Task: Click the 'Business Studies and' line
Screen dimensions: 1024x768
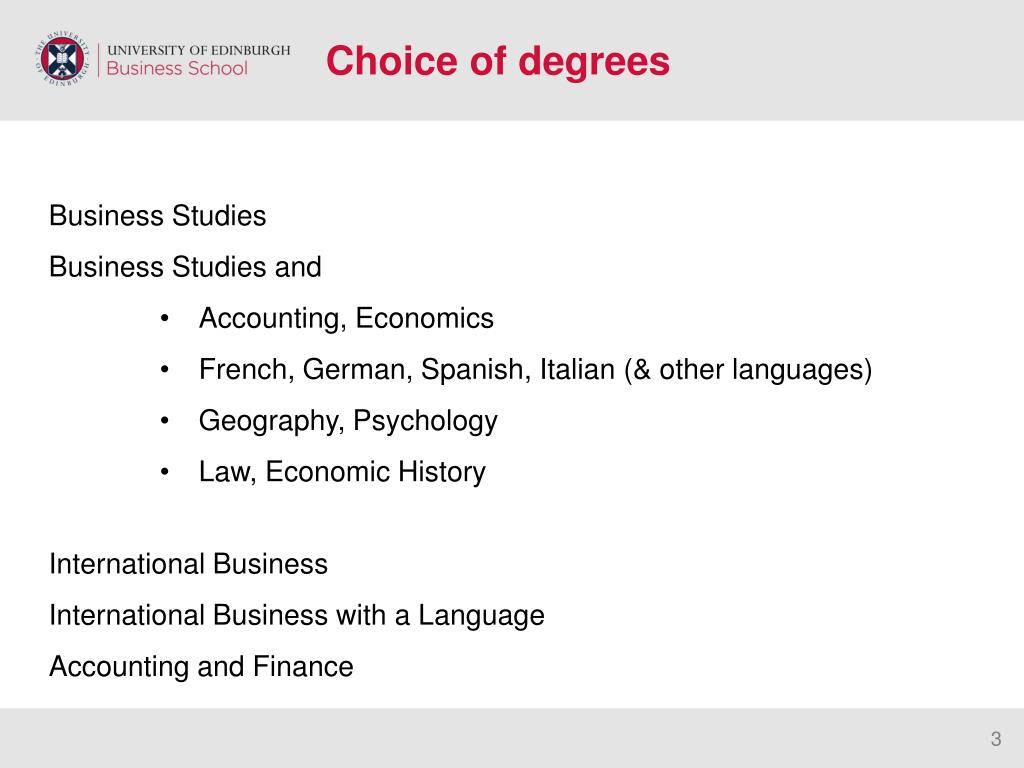Action: point(185,266)
